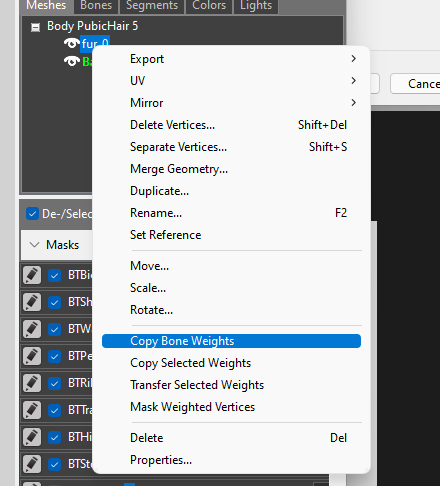Choose Copy Bone Weights
Viewport: 440px width, 486px height.
click(231, 341)
